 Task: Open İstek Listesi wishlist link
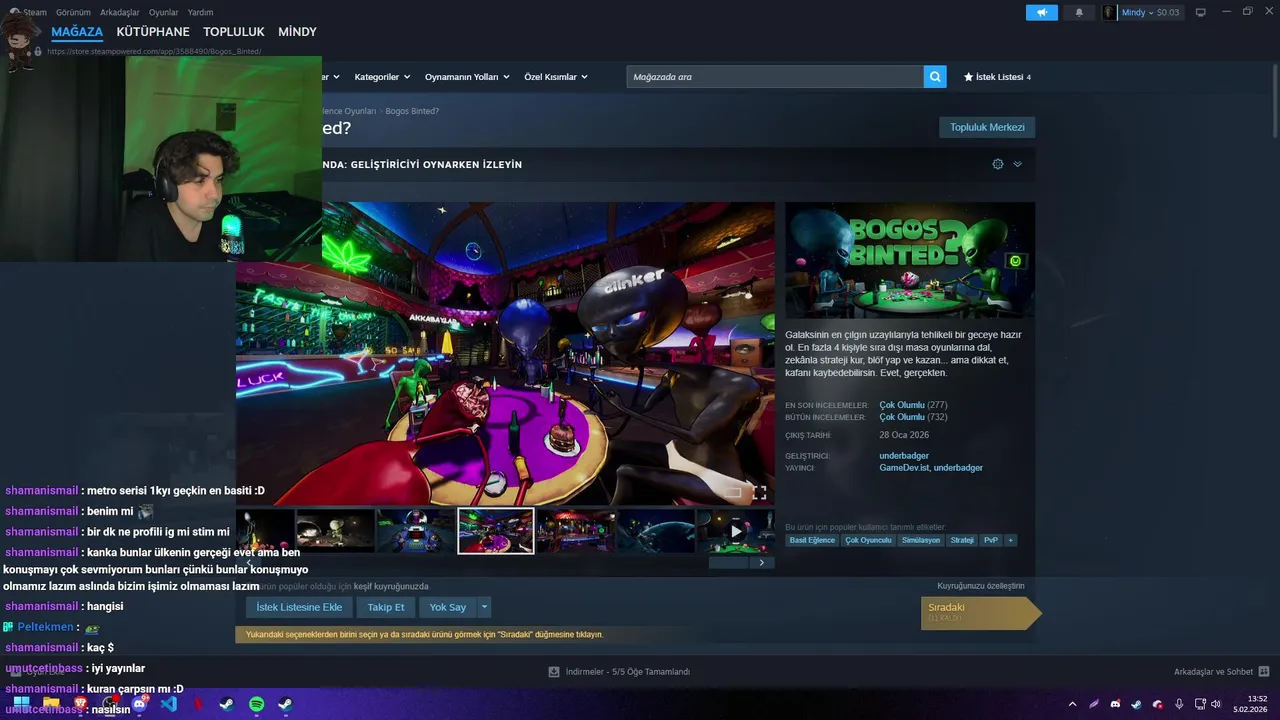998,77
